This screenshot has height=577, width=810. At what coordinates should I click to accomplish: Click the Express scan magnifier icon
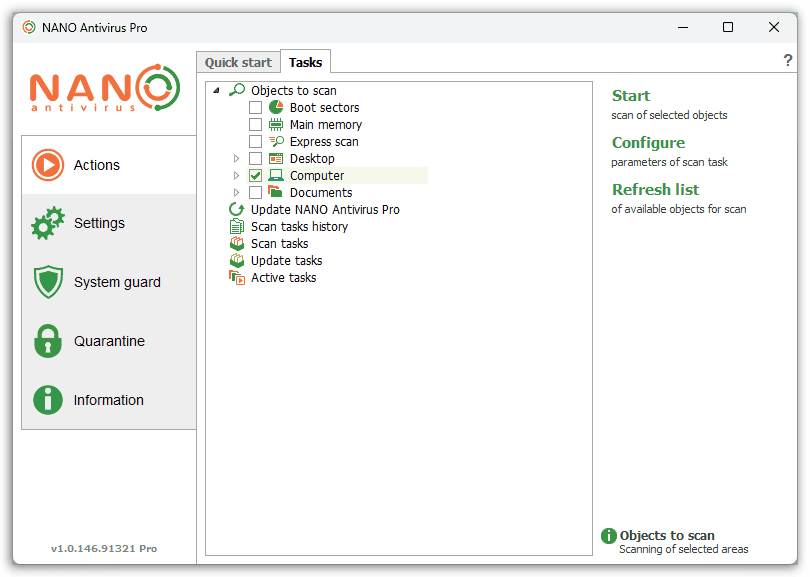click(276, 142)
